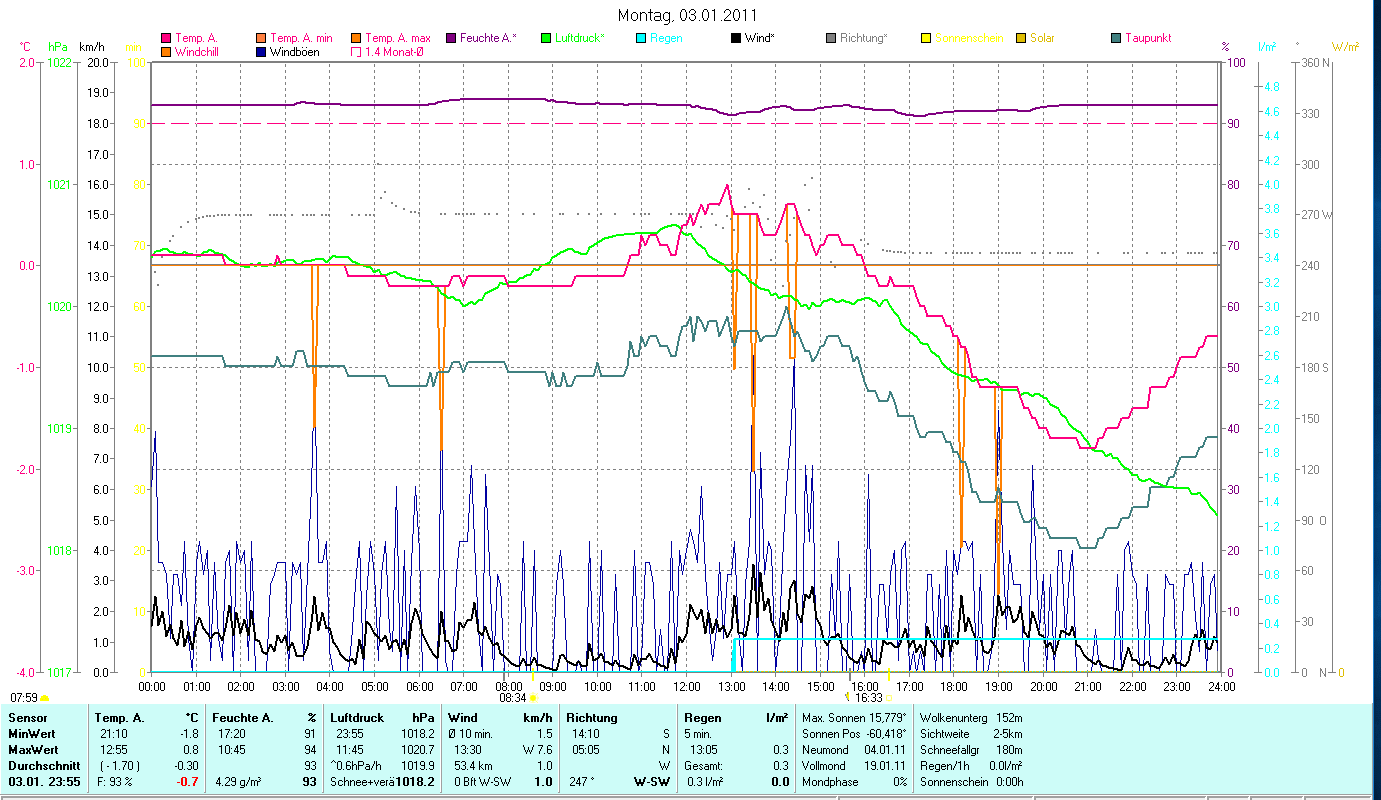Click the 08:34 sunrise time marker
Screen dimensions: 1381x800
click(512, 698)
